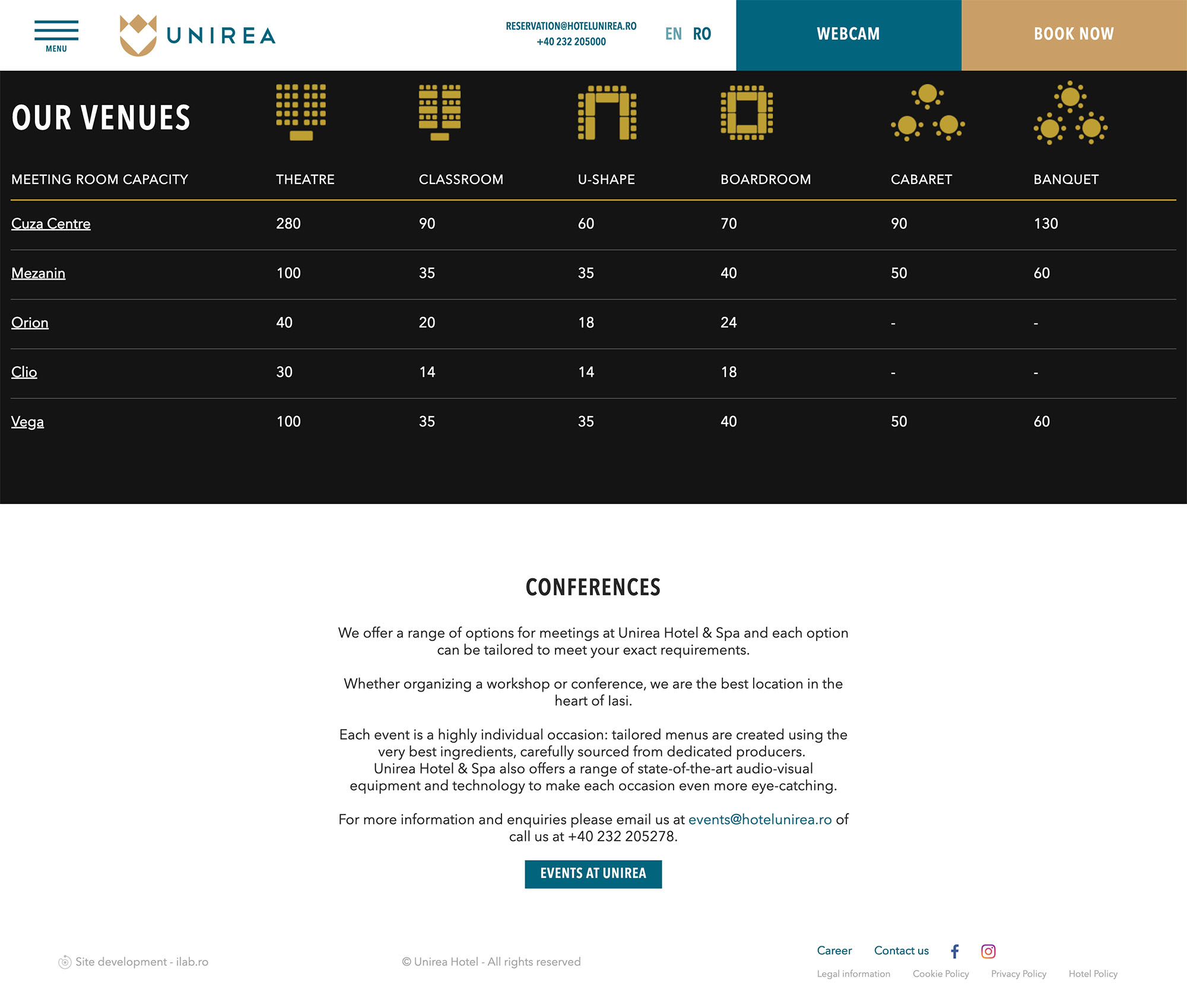Open the Clio venue link

(x=24, y=372)
